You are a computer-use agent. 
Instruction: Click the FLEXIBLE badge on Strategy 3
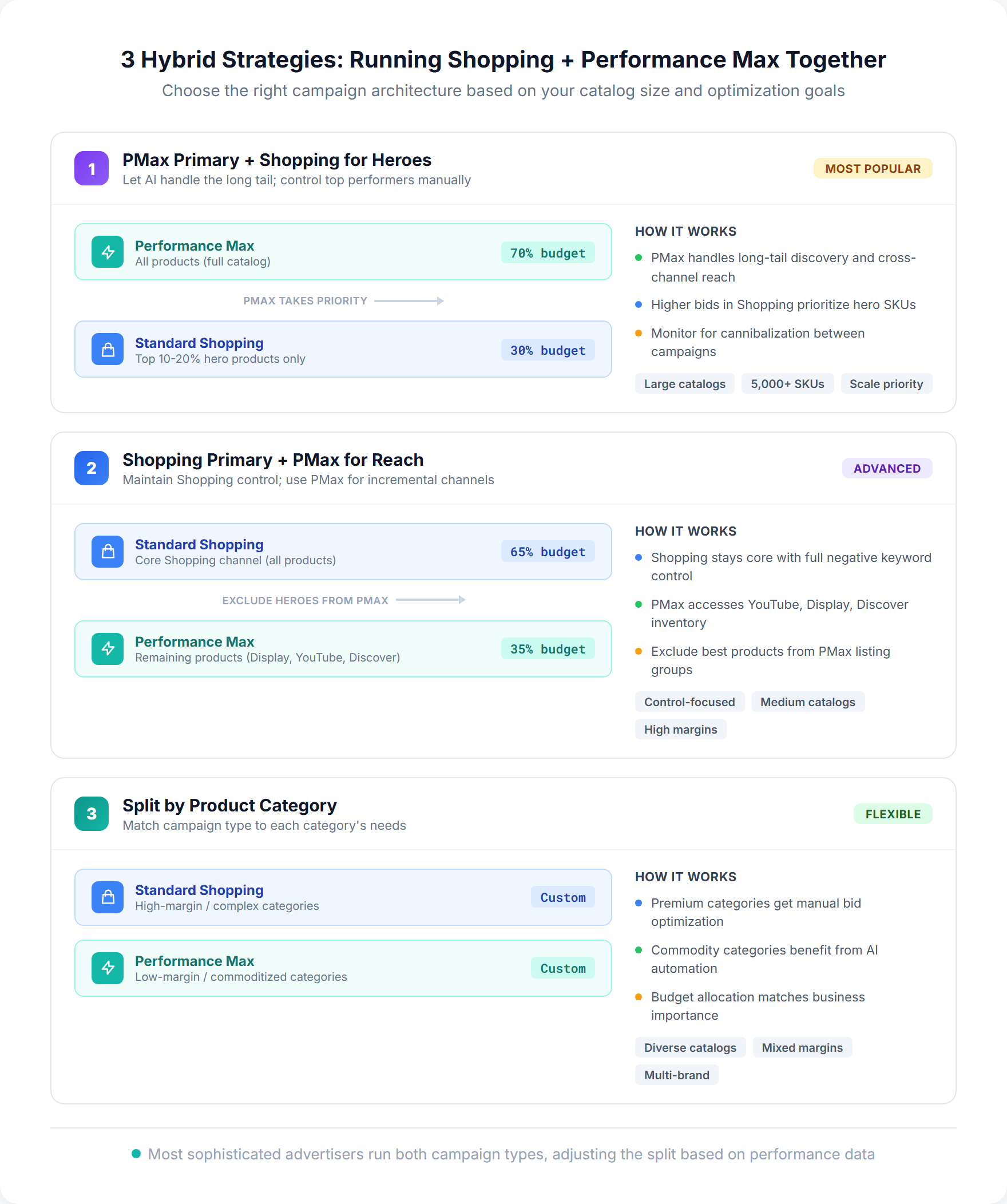[x=892, y=814]
